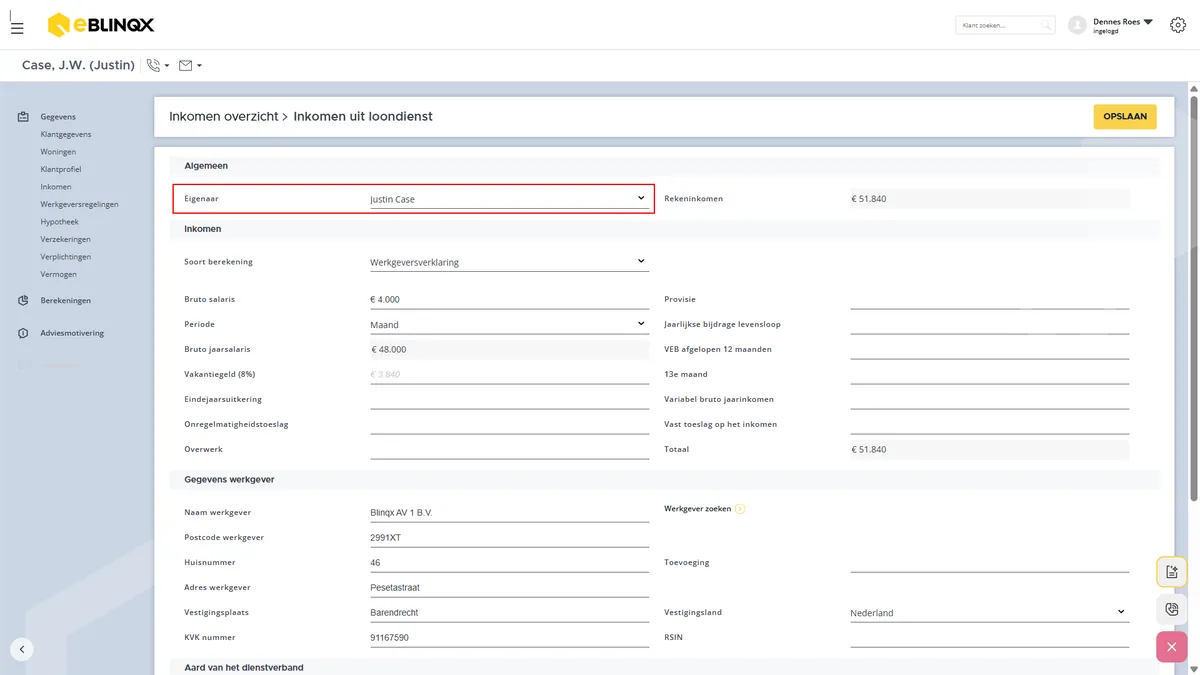This screenshot has width=1200, height=675.
Task: Click the Gegevens sidebar icon
Action: tap(23, 117)
